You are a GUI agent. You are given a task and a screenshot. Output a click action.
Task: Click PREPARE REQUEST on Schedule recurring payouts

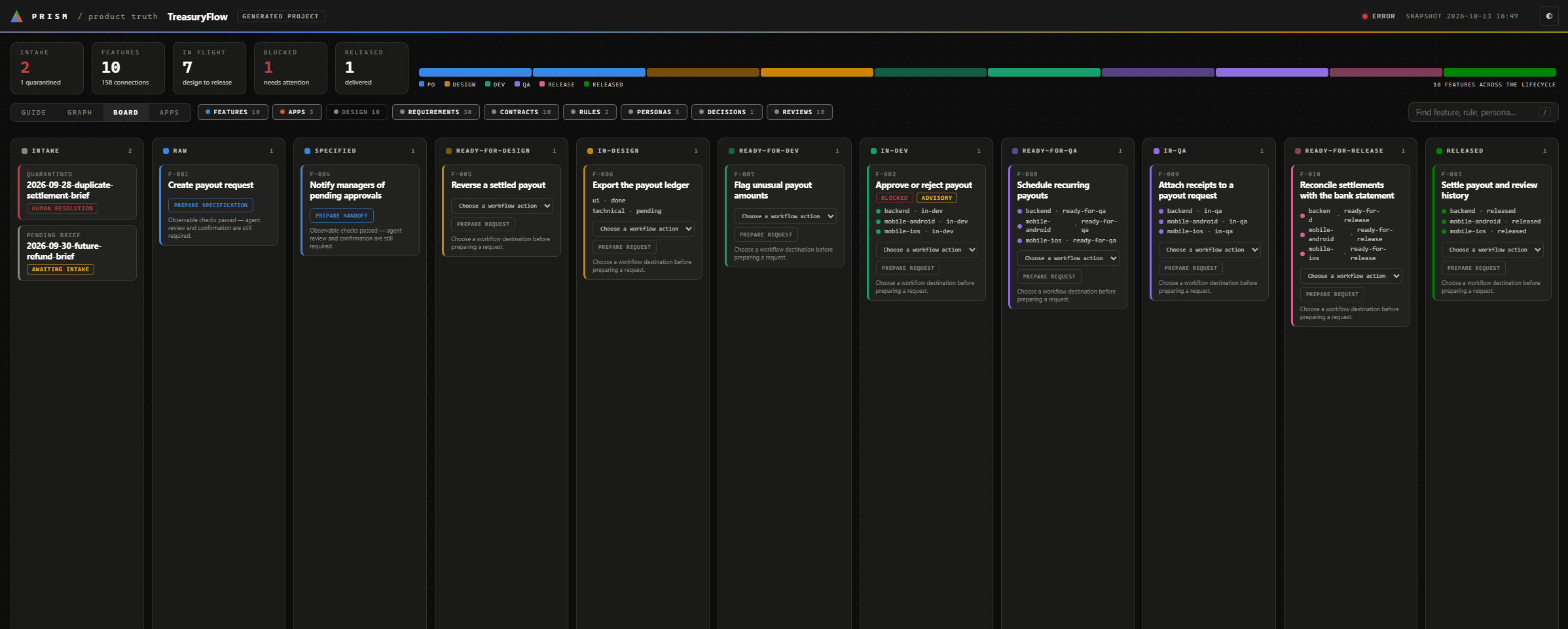point(1049,276)
